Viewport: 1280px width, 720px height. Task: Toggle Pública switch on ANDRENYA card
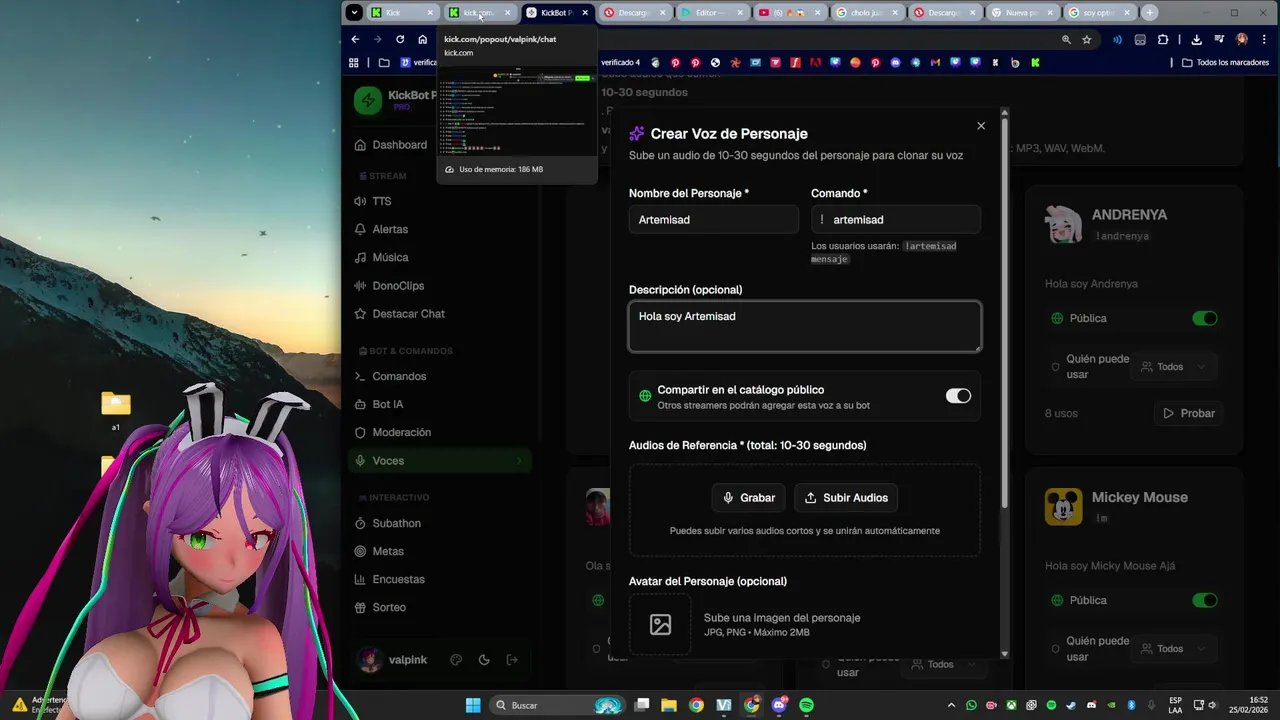1205,318
